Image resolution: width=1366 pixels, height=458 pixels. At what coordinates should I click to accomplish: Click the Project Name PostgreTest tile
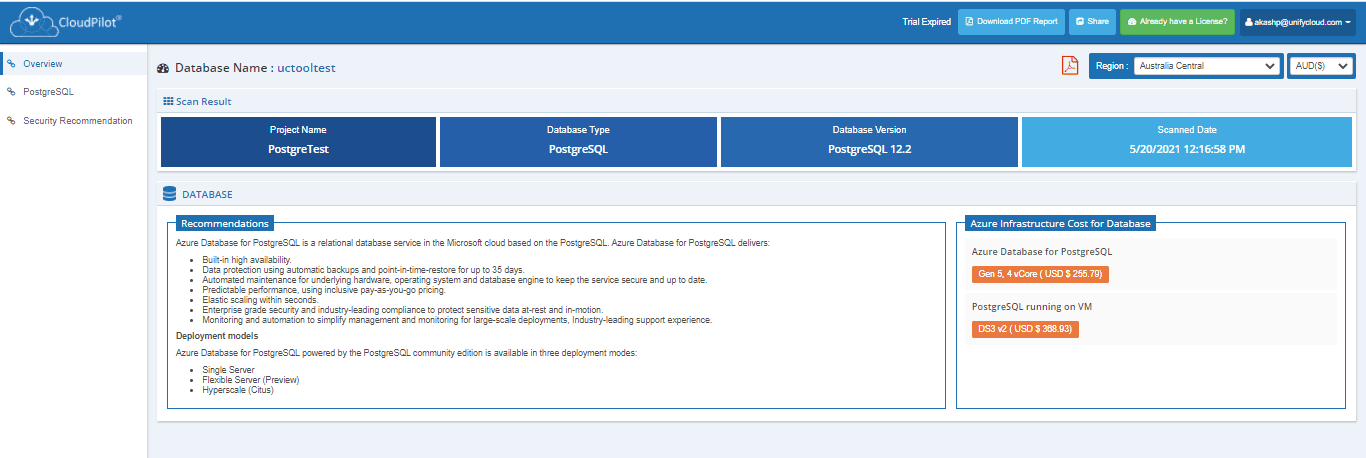point(298,141)
